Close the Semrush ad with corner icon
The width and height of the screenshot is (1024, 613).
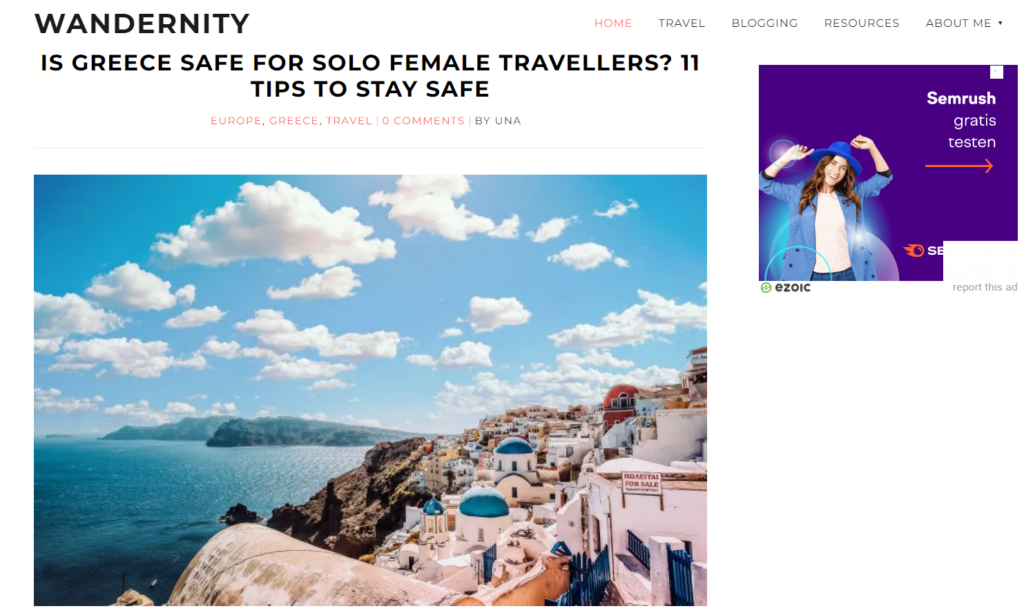996,72
